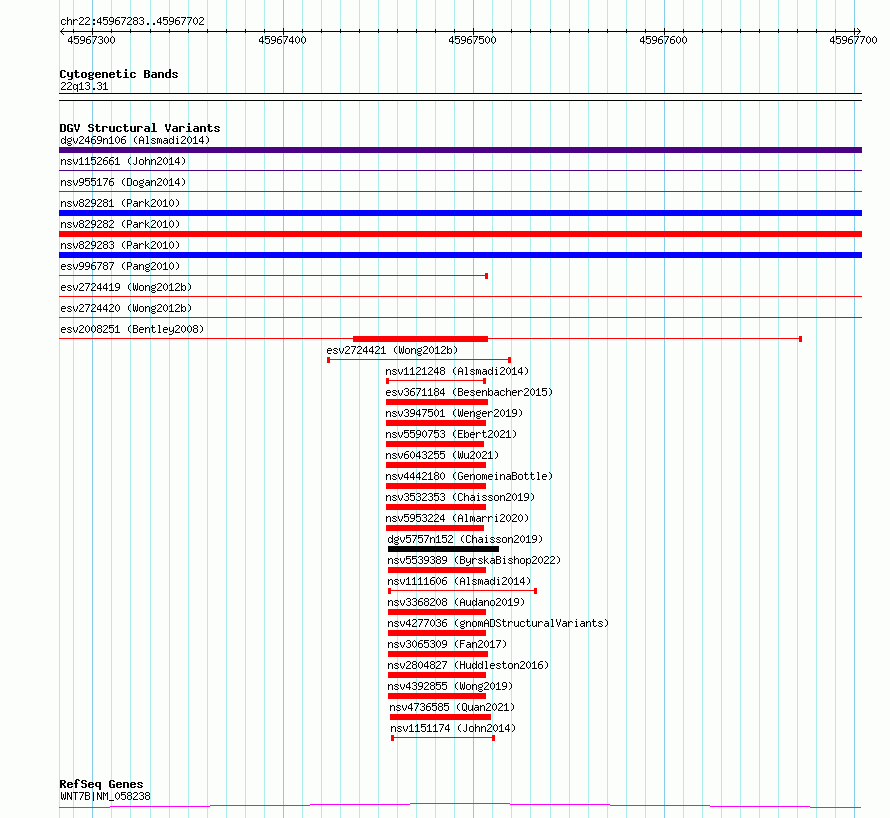This screenshot has height=818, width=890.
Task: Click the blue bar under nsv829283
Action: tap(460, 255)
